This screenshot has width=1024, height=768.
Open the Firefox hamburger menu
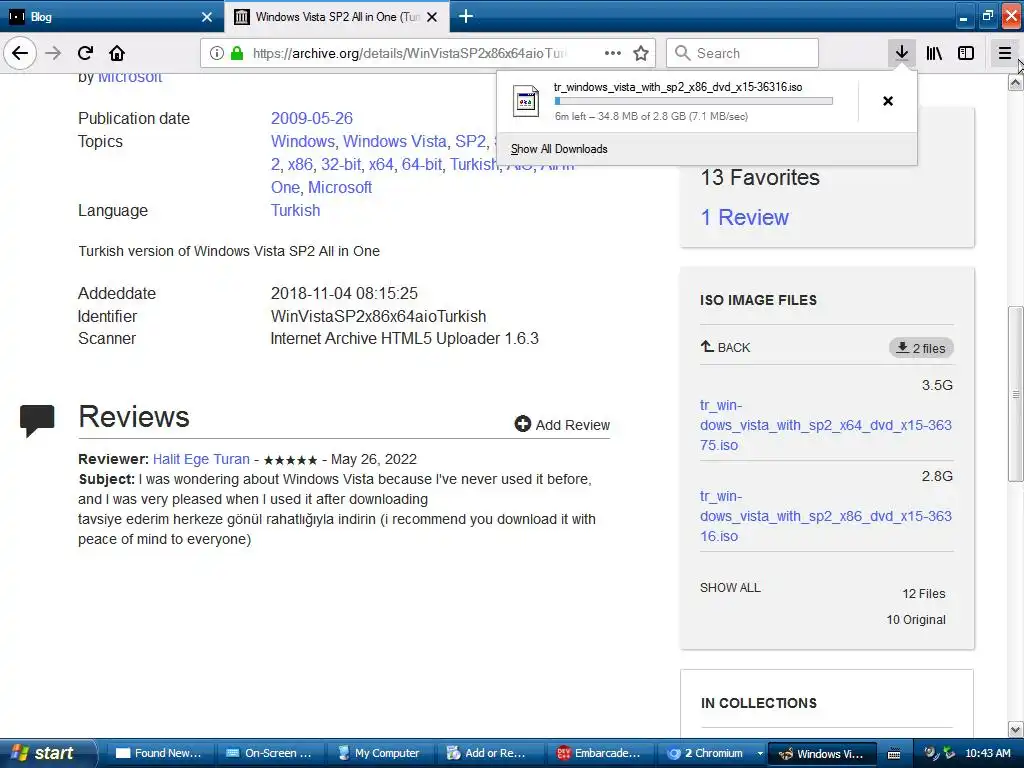pos(1004,53)
